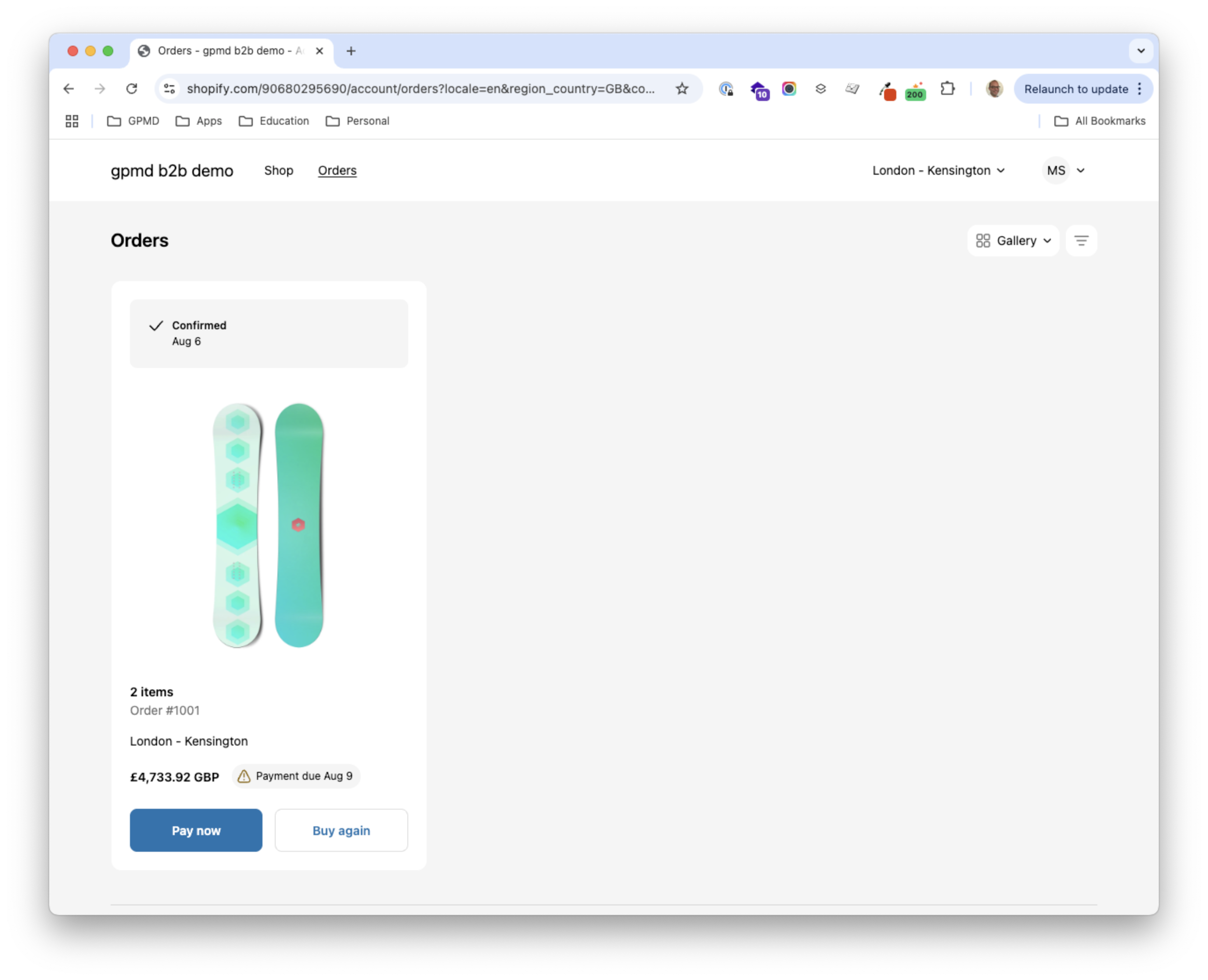
Task: Expand the Gallery view dropdown
Action: click(1014, 241)
